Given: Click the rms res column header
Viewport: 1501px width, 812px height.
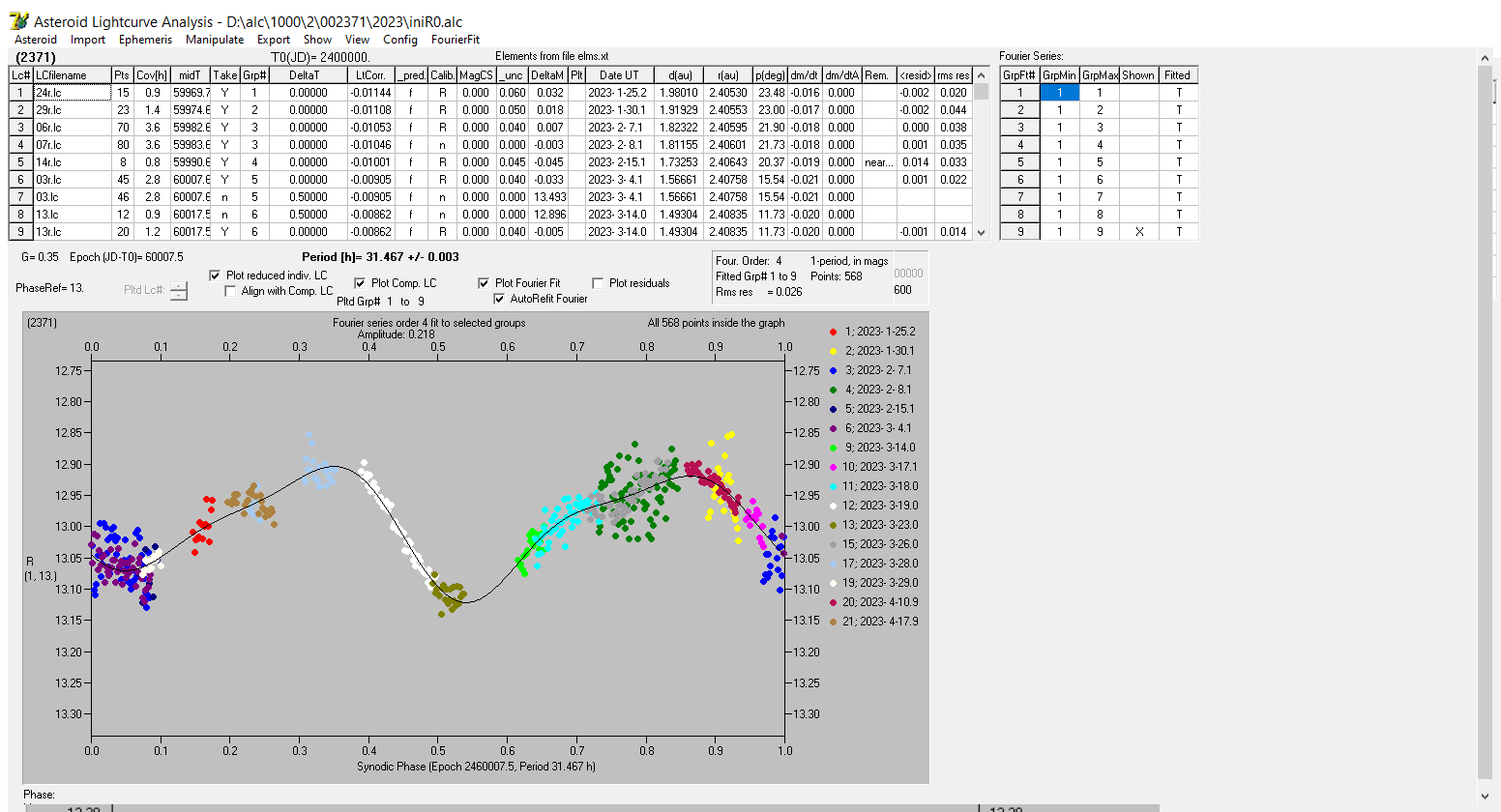Looking at the screenshot, I should point(953,75).
